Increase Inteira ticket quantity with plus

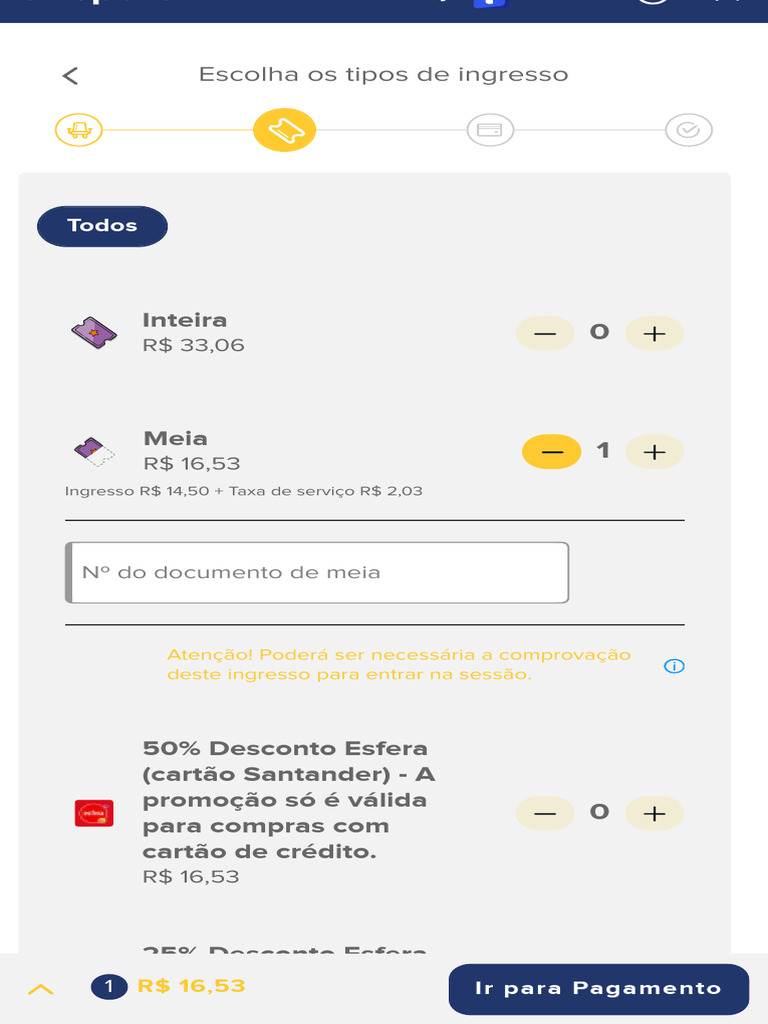(x=654, y=334)
